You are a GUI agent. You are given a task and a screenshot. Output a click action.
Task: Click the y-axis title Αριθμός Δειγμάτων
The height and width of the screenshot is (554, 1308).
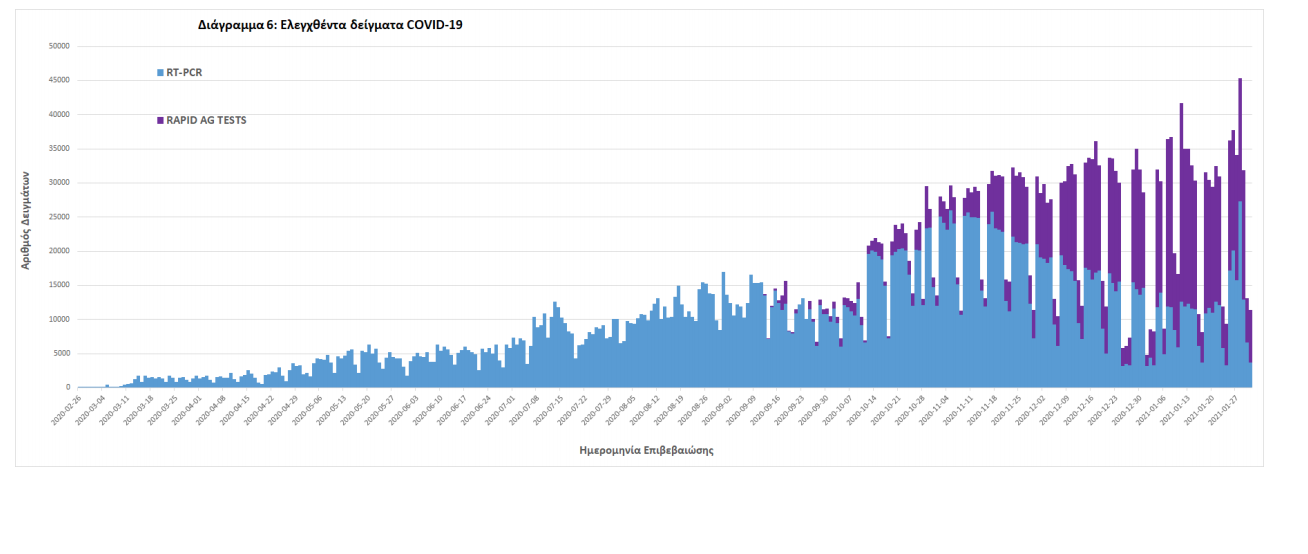(26, 220)
